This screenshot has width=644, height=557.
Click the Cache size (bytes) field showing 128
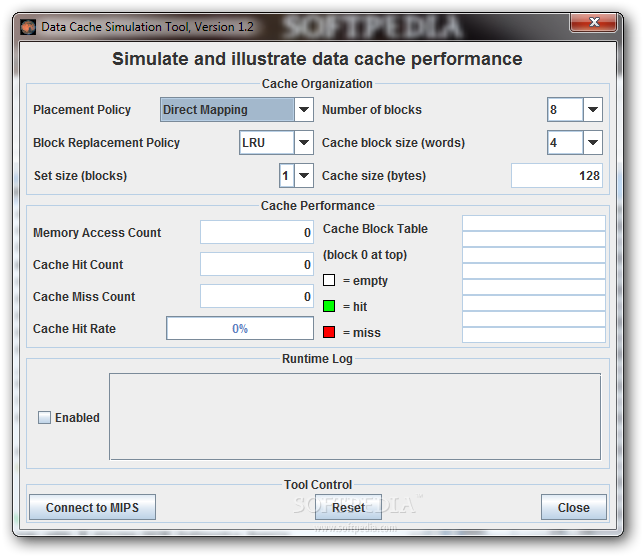click(557, 175)
